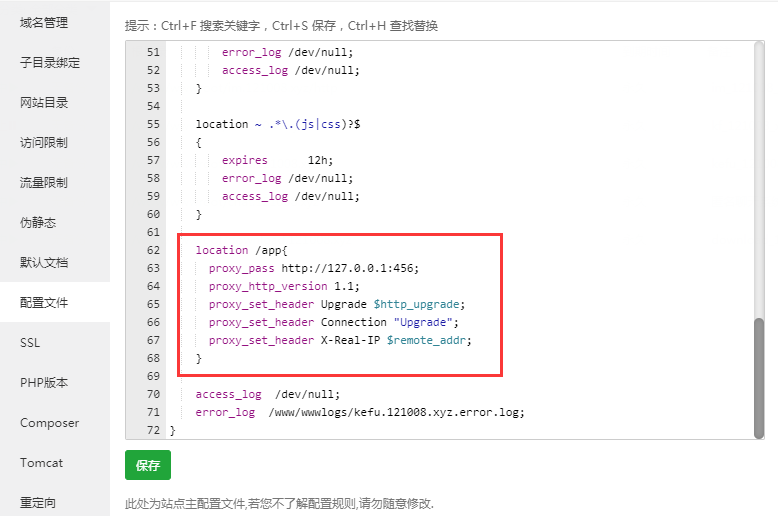Open the 网站目录 settings tab
This screenshot has height=516, width=778.
44,102
